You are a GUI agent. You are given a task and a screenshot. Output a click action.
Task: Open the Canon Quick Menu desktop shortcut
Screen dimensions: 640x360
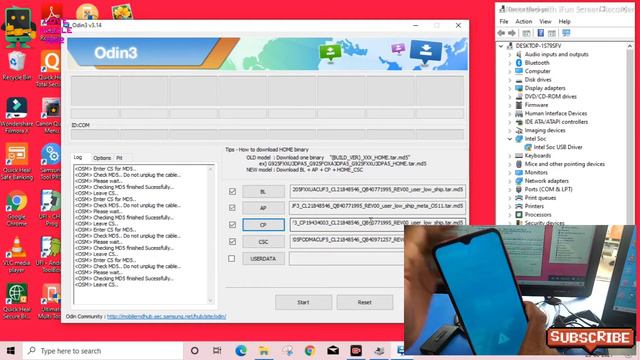[x=51, y=116]
